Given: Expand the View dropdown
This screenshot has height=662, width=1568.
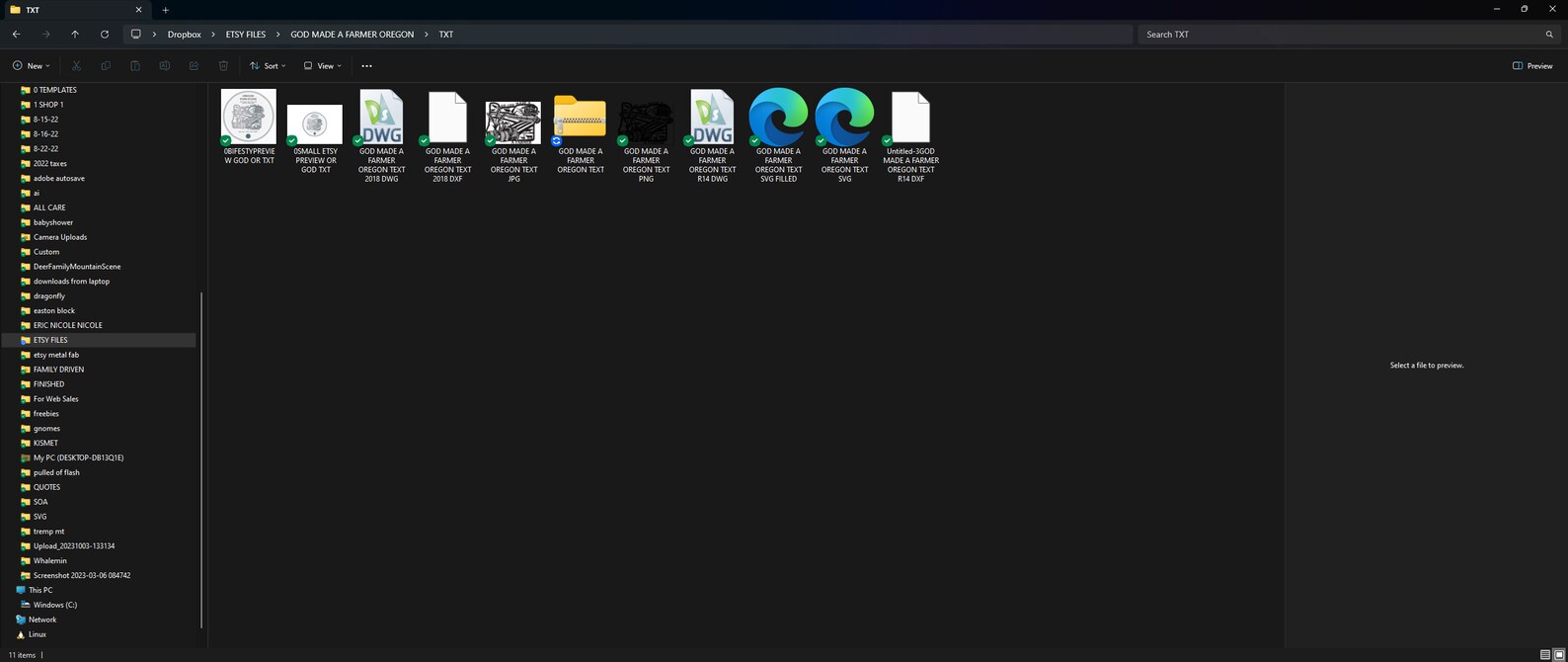Looking at the screenshot, I should click(x=323, y=66).
